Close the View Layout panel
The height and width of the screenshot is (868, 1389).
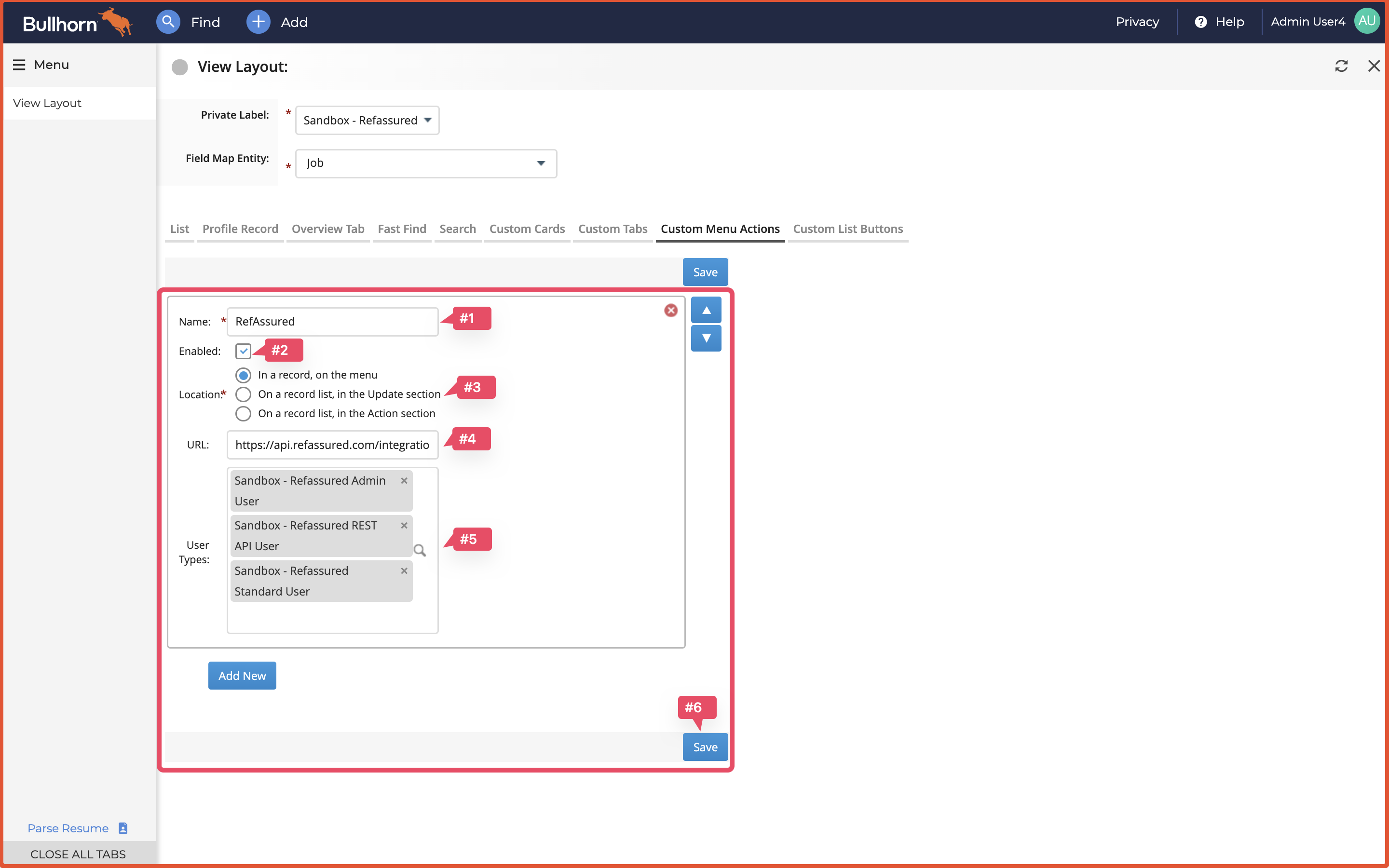pyautogui.click(x=1374, y=66)
